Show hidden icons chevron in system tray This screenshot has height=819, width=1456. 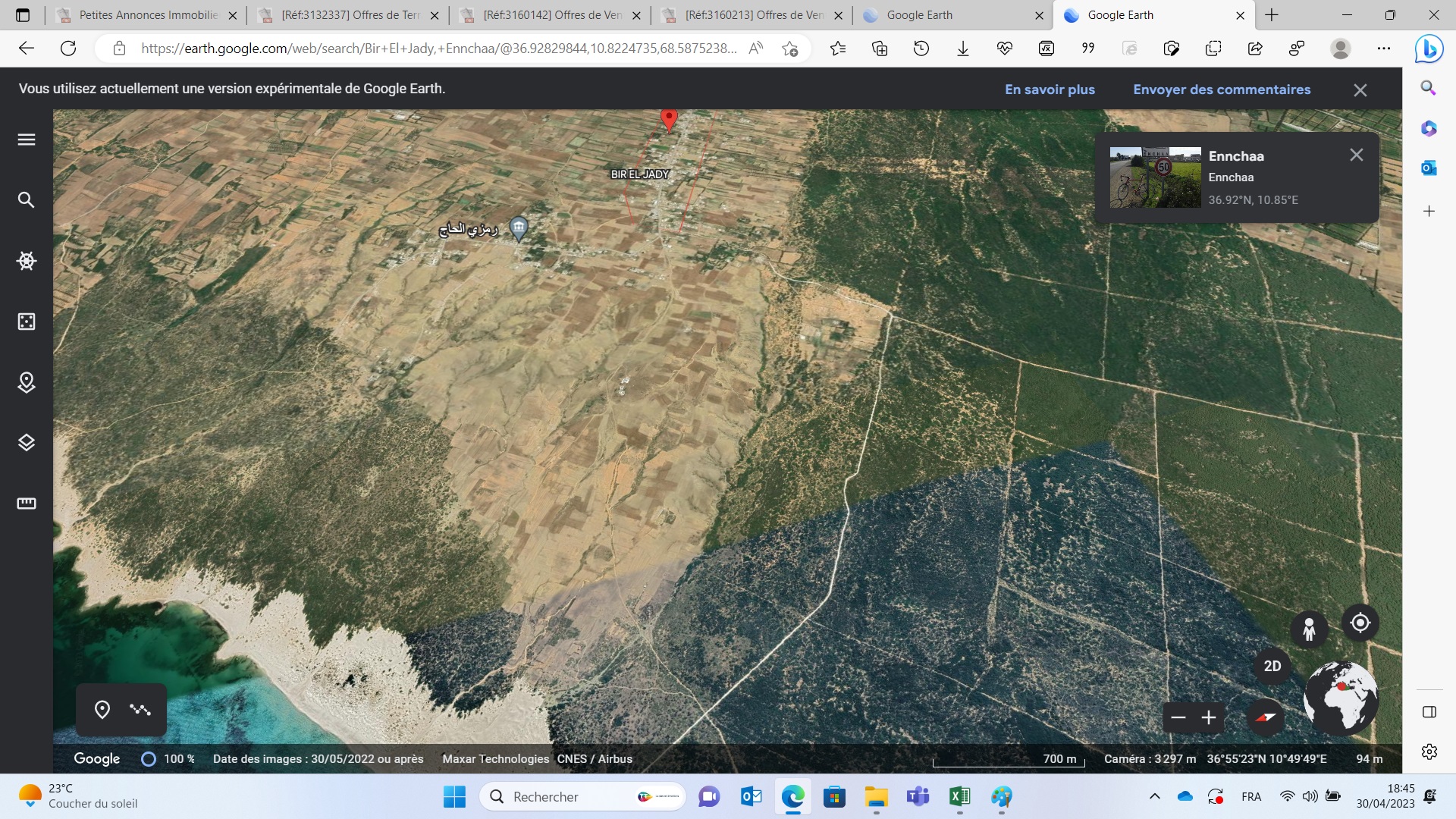(1154, 796)
